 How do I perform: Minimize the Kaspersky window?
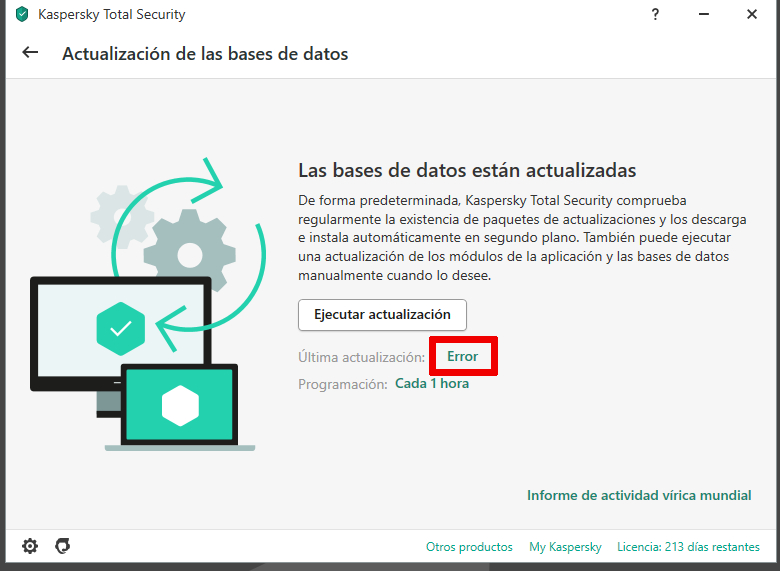[x=704, y=14]
